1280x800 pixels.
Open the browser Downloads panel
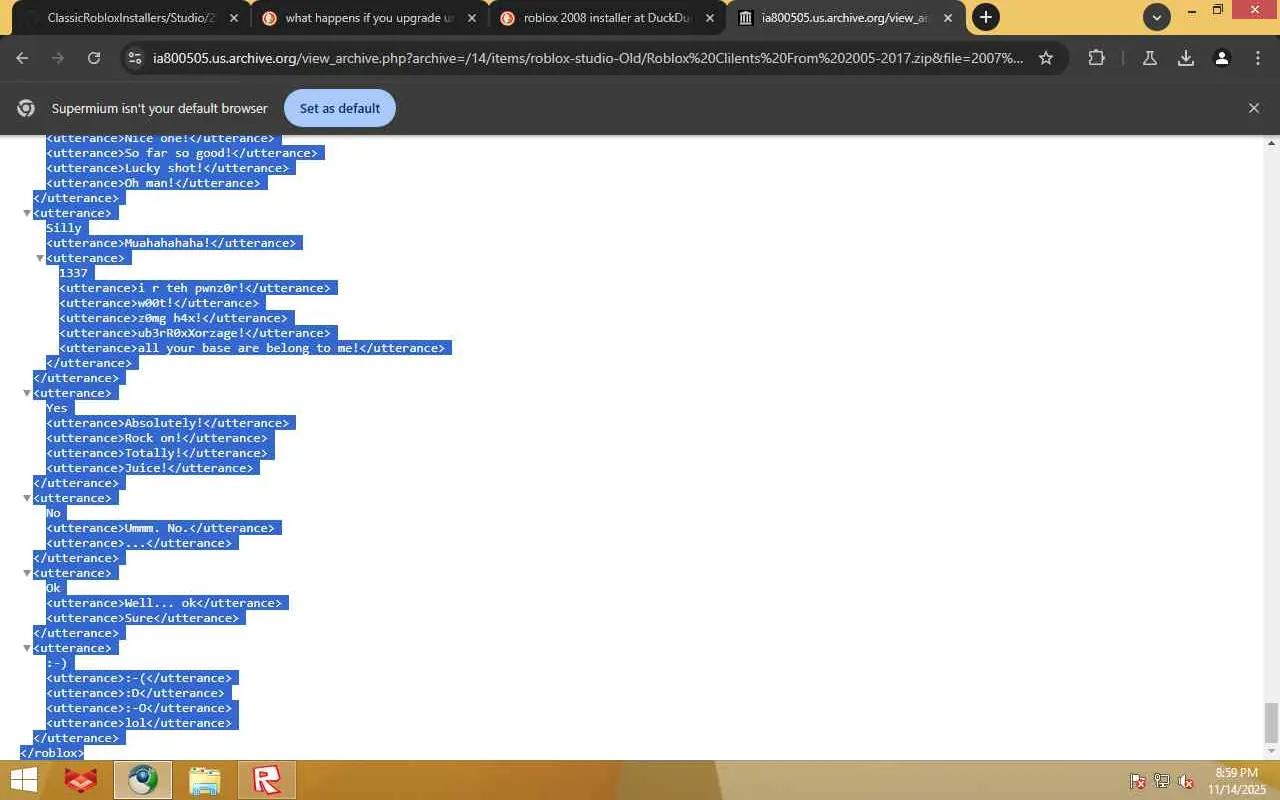[1186, 58]
